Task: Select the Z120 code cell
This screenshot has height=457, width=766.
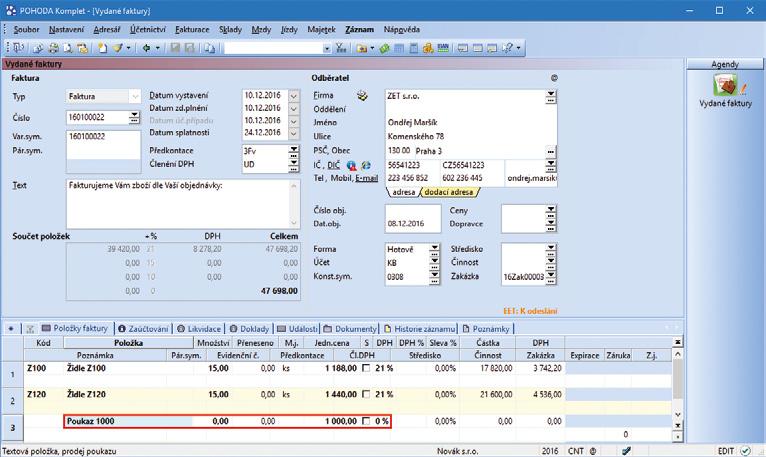Action: [43, 394]
